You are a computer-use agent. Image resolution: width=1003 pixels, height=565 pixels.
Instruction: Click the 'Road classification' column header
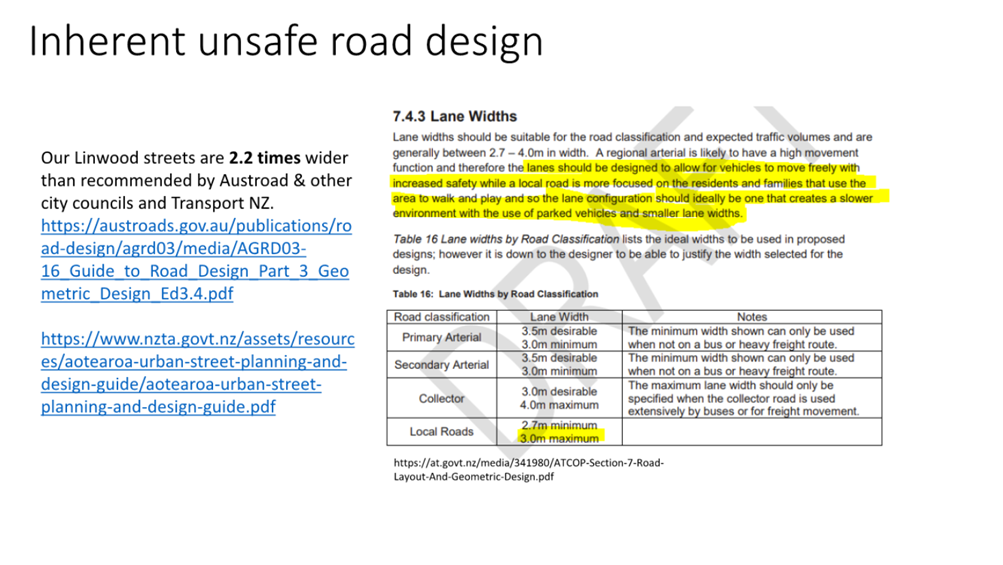point(441,317)
